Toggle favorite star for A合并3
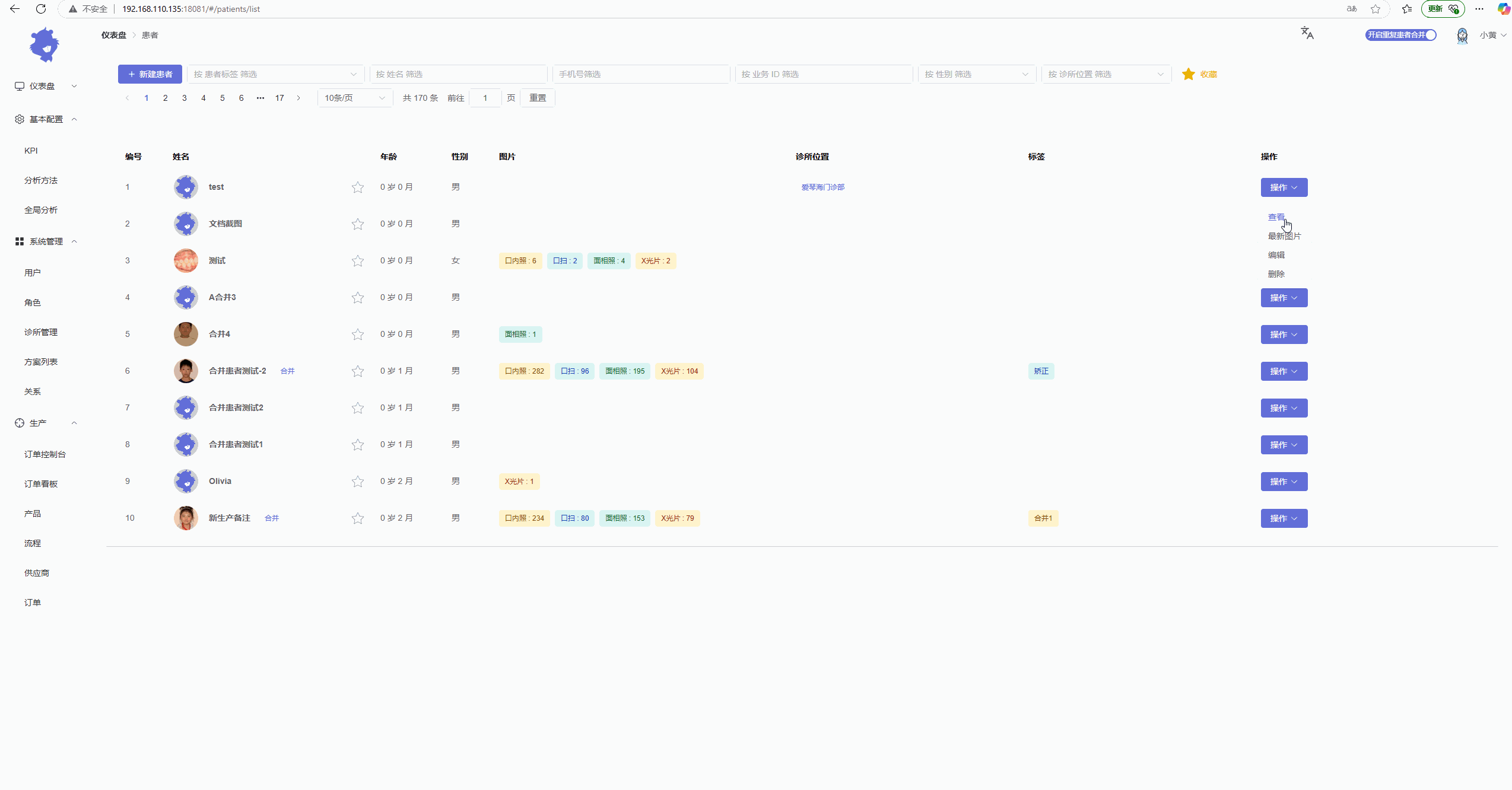Viewport: 1512px width, 790px height. [x=357, y=298]
